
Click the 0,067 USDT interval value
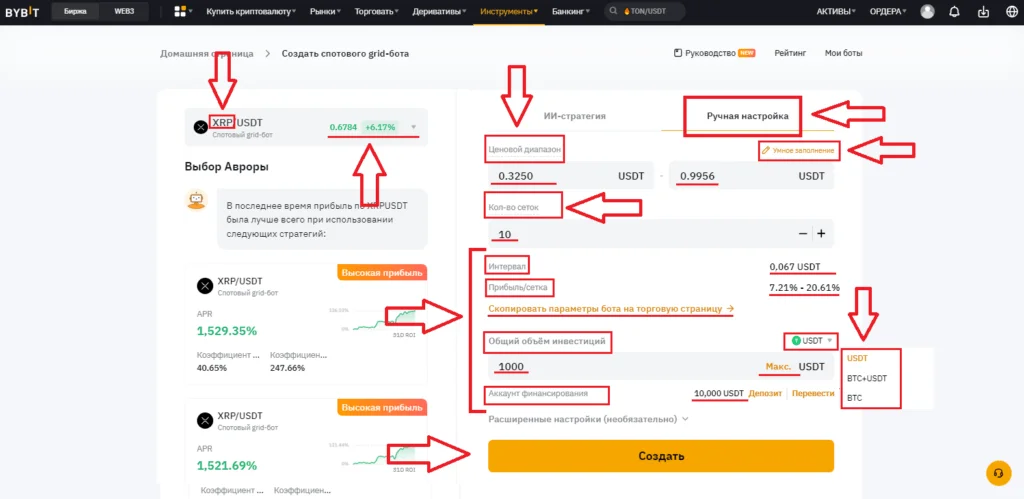pos(795,266)
